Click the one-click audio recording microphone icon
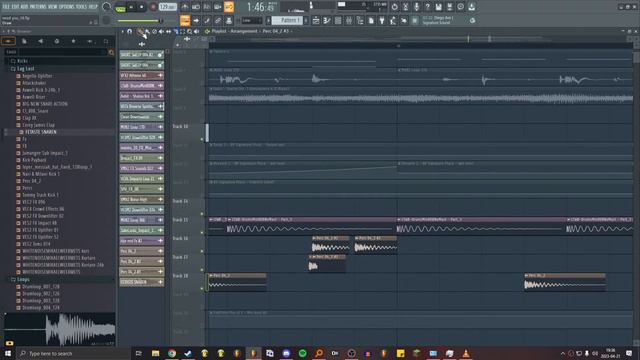The height and width of the screenshot is (360, 640). [416, 7]
